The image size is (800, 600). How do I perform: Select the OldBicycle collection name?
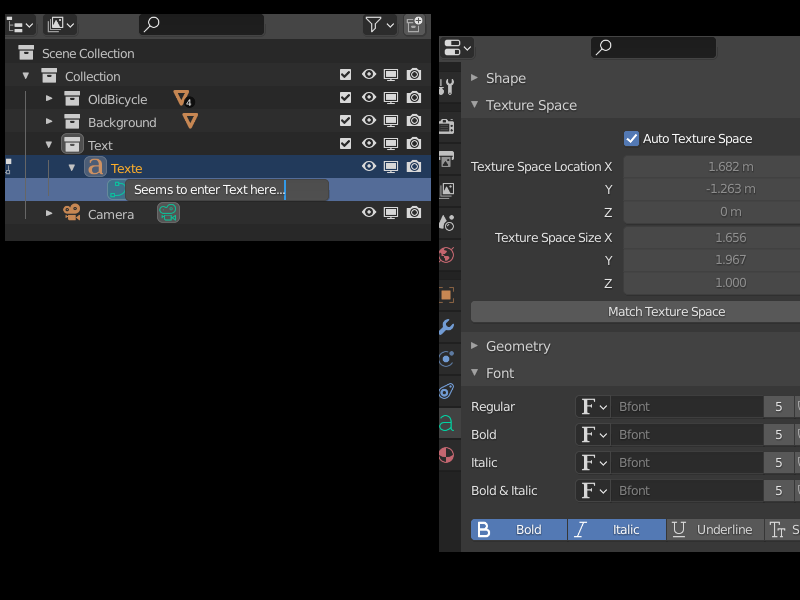pyautogui.click(x=117, y=99)
